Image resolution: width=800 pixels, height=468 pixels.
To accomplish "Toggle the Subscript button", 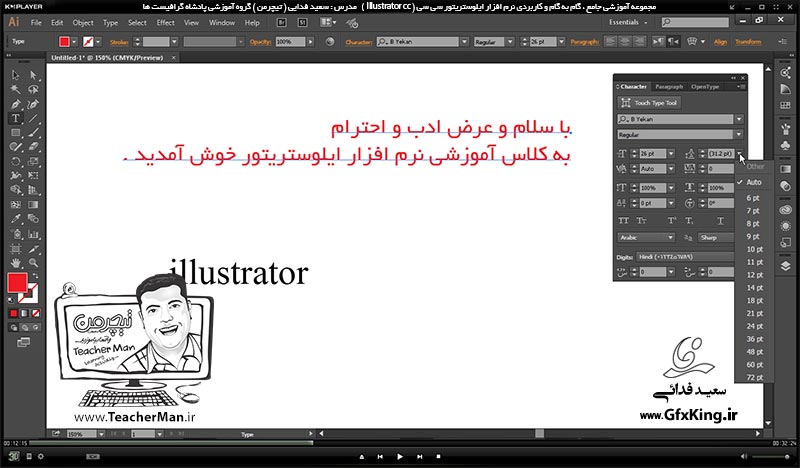I will click(x=689, y=221).
